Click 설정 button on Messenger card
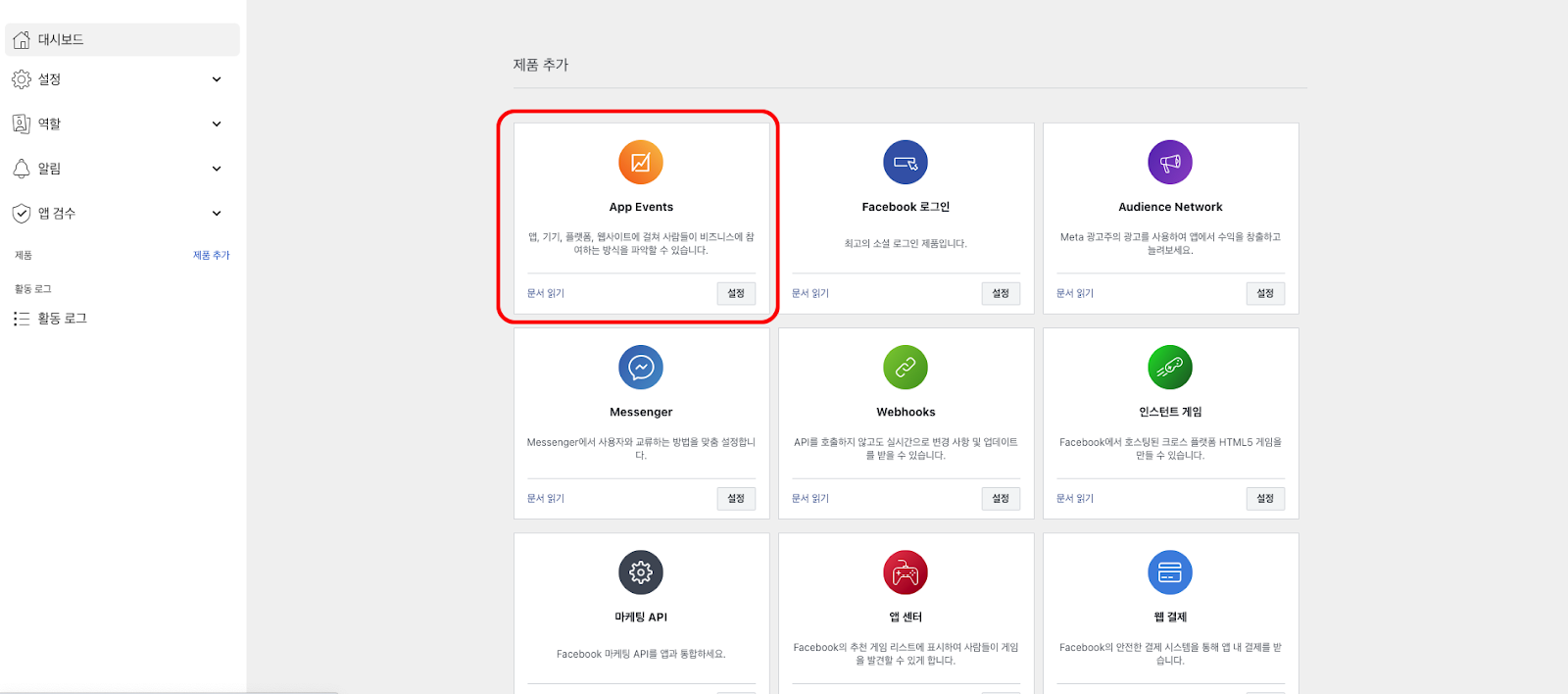 tap(736, 498)
